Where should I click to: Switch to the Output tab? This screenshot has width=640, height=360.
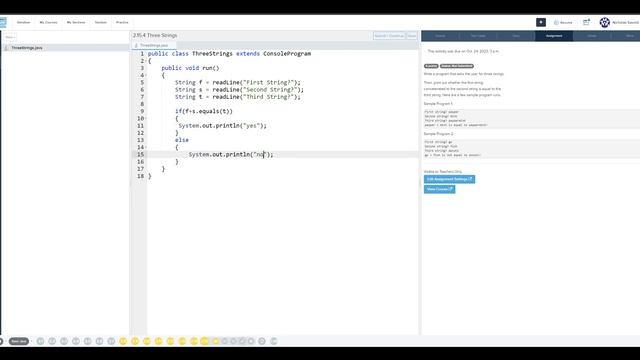click(440, 36)
